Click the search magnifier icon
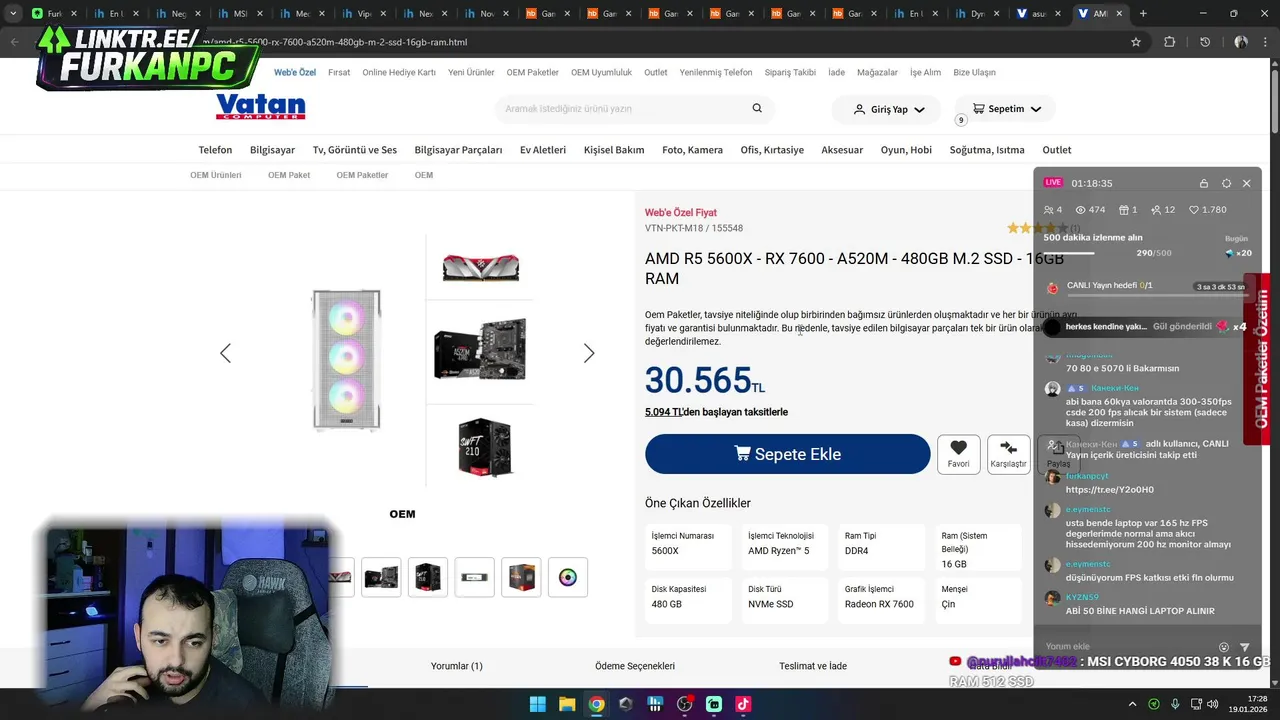This screenshot has width=1280, height=720. tap(757, 108)
